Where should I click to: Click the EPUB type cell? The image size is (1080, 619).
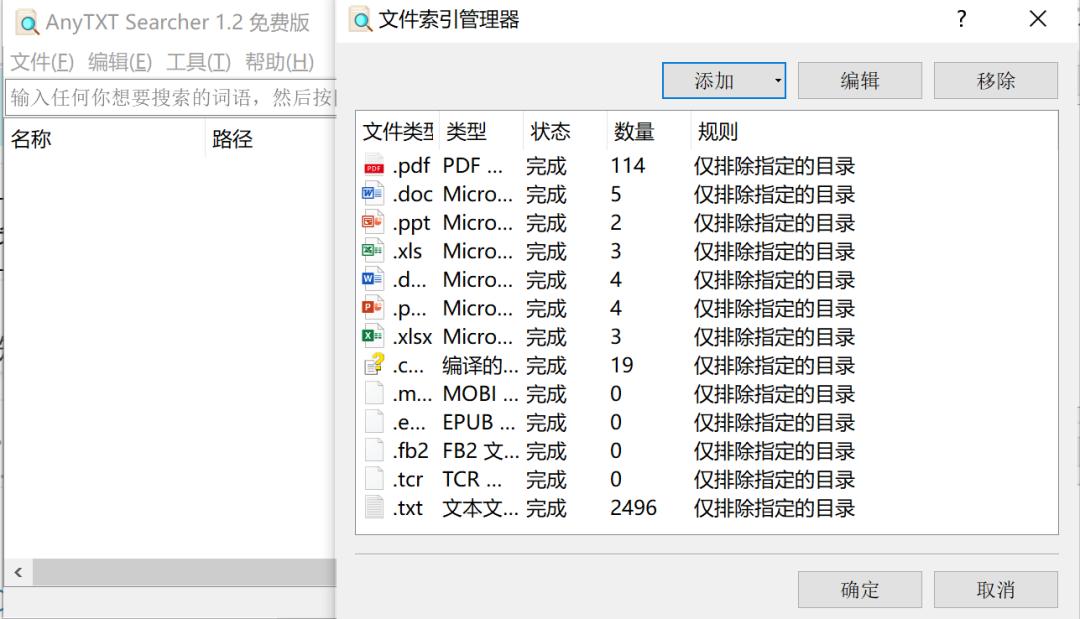tap(479, 422)
